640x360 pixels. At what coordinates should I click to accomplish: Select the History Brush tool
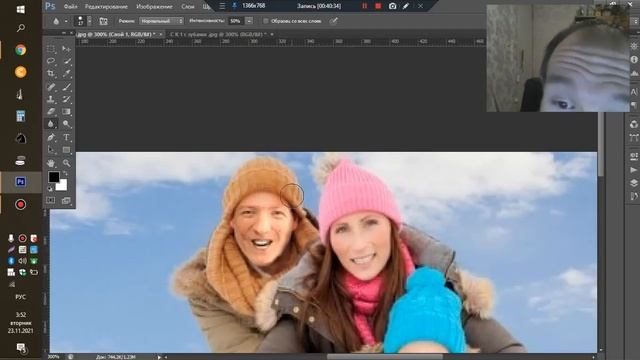pos(66,99)
